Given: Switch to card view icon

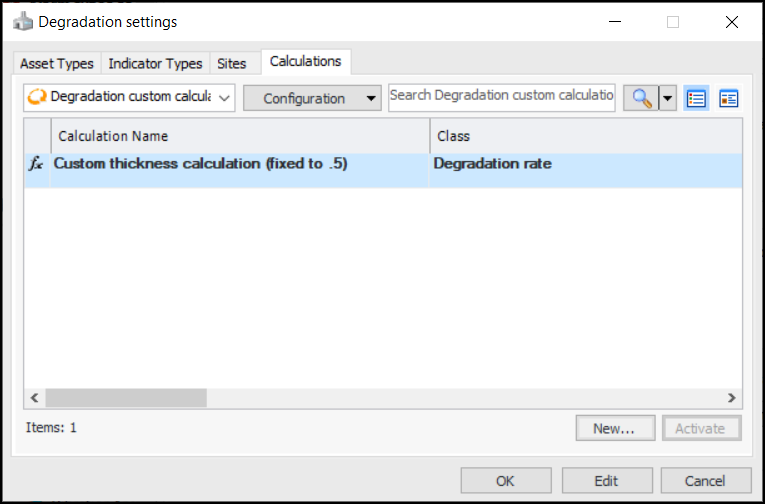Looking at the screenshot, I should pyautogui.click(x=728, y=98).
